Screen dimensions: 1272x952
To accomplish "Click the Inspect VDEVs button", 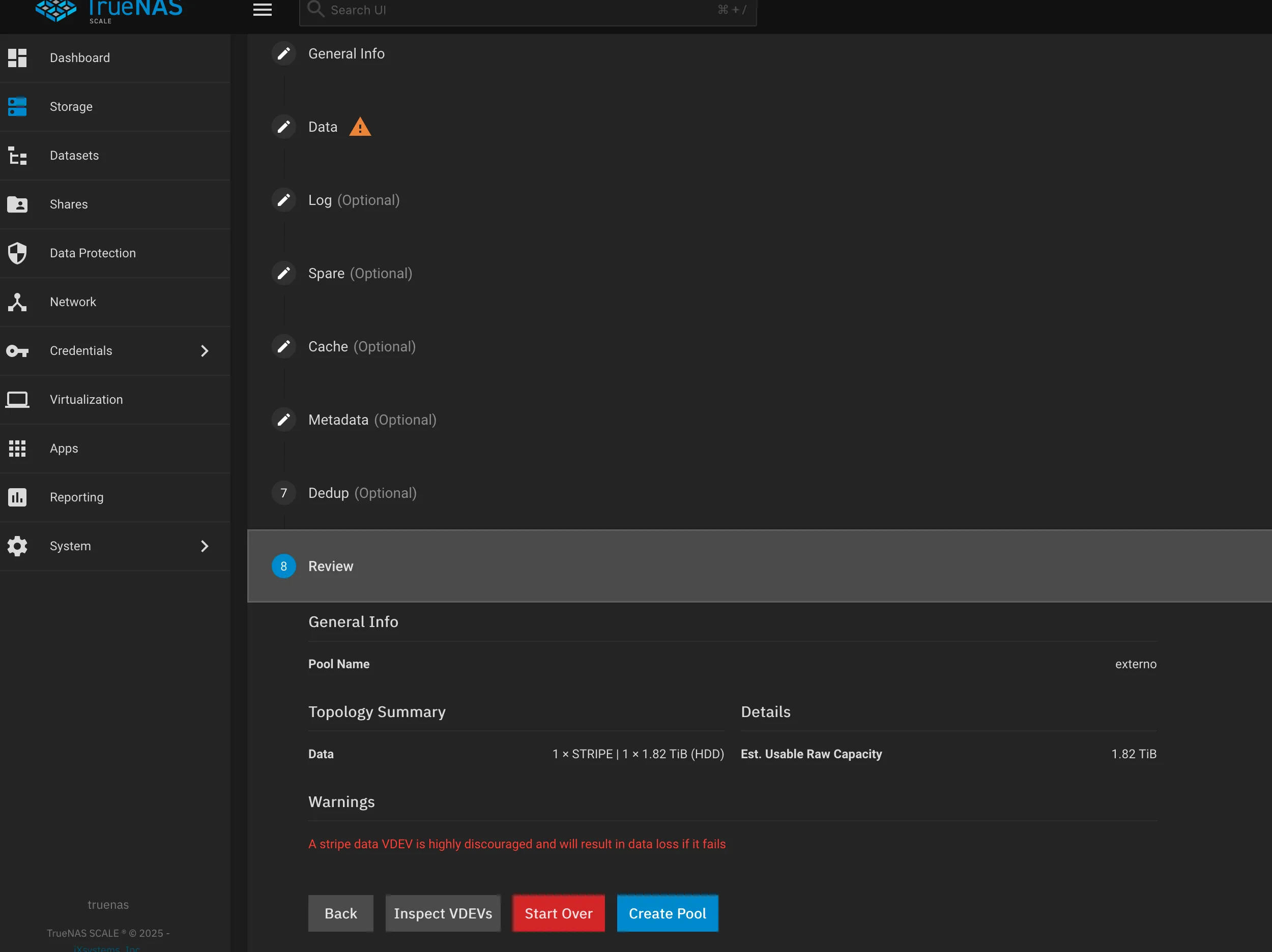I will 443,913.
